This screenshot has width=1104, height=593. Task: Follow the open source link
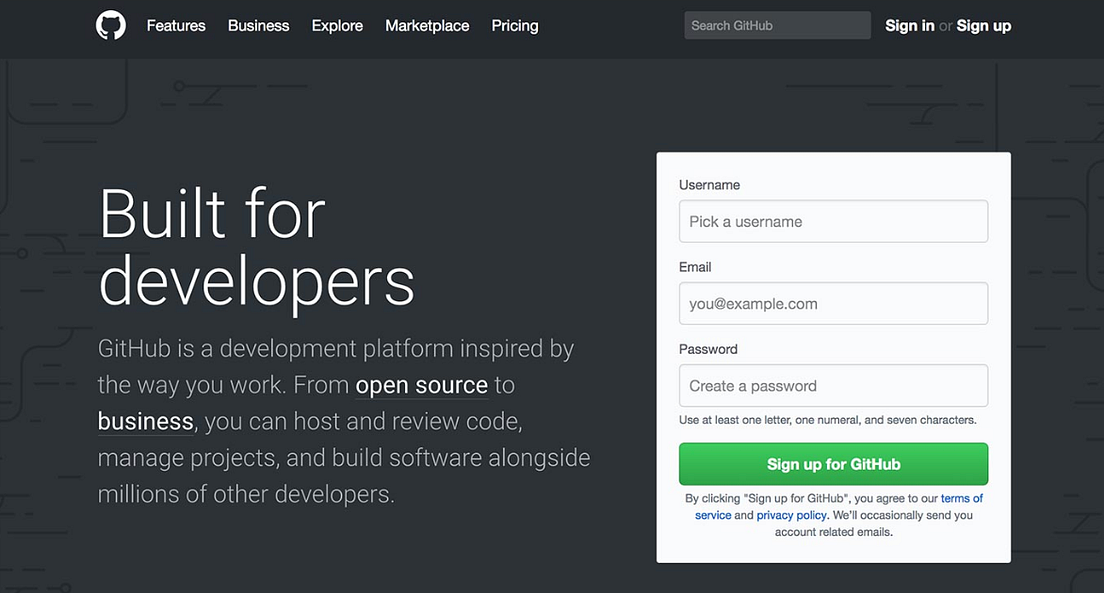click(x=421, y=384)
